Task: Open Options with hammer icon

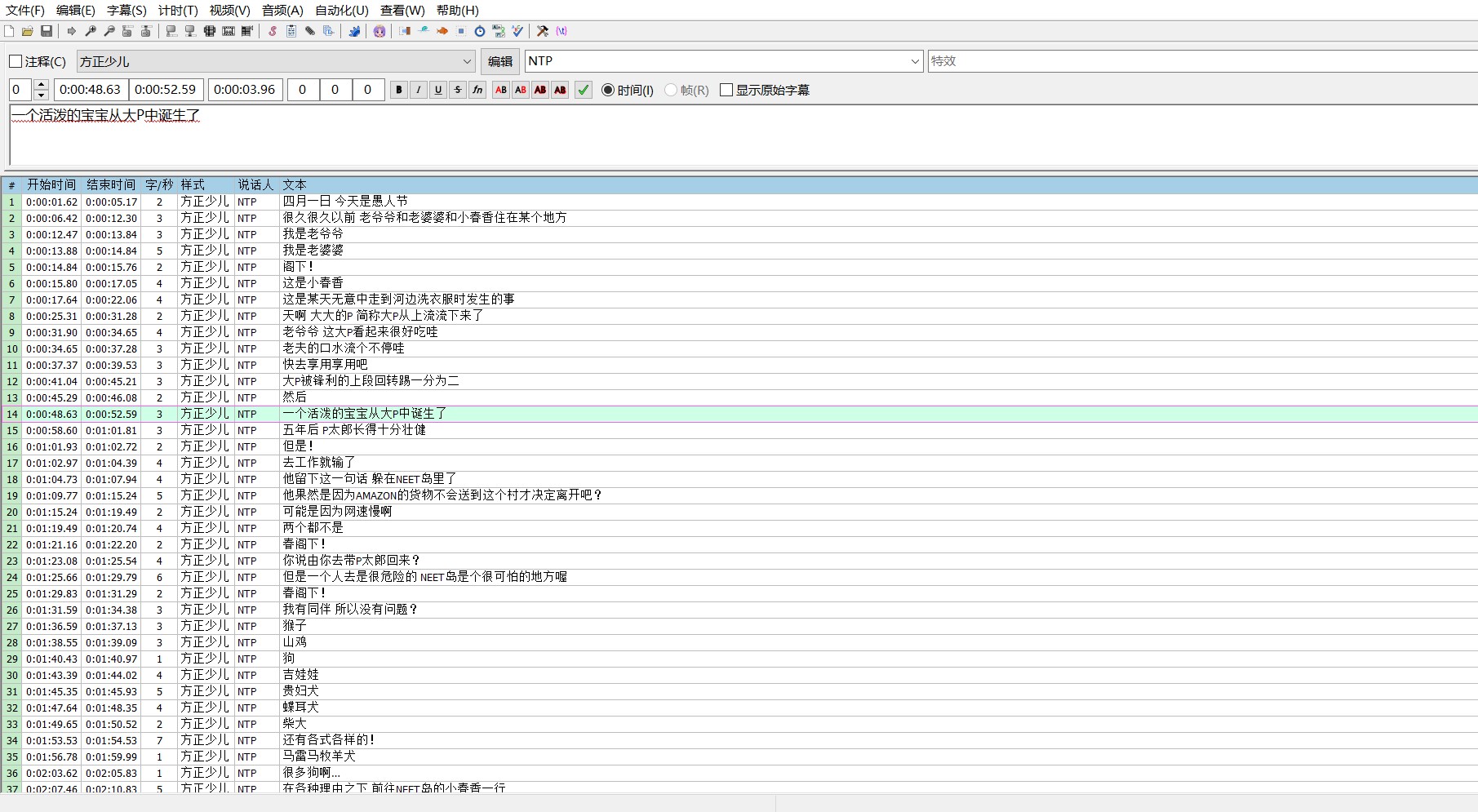Action: [x=543, y=31]
